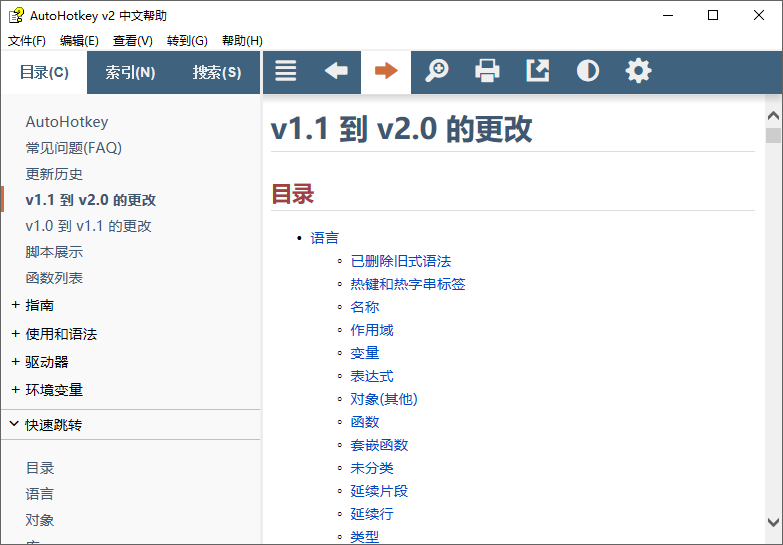Expand the 使用和语法 tree node
The width and height of the screenshot is (783, 545).
pos(15,334)
